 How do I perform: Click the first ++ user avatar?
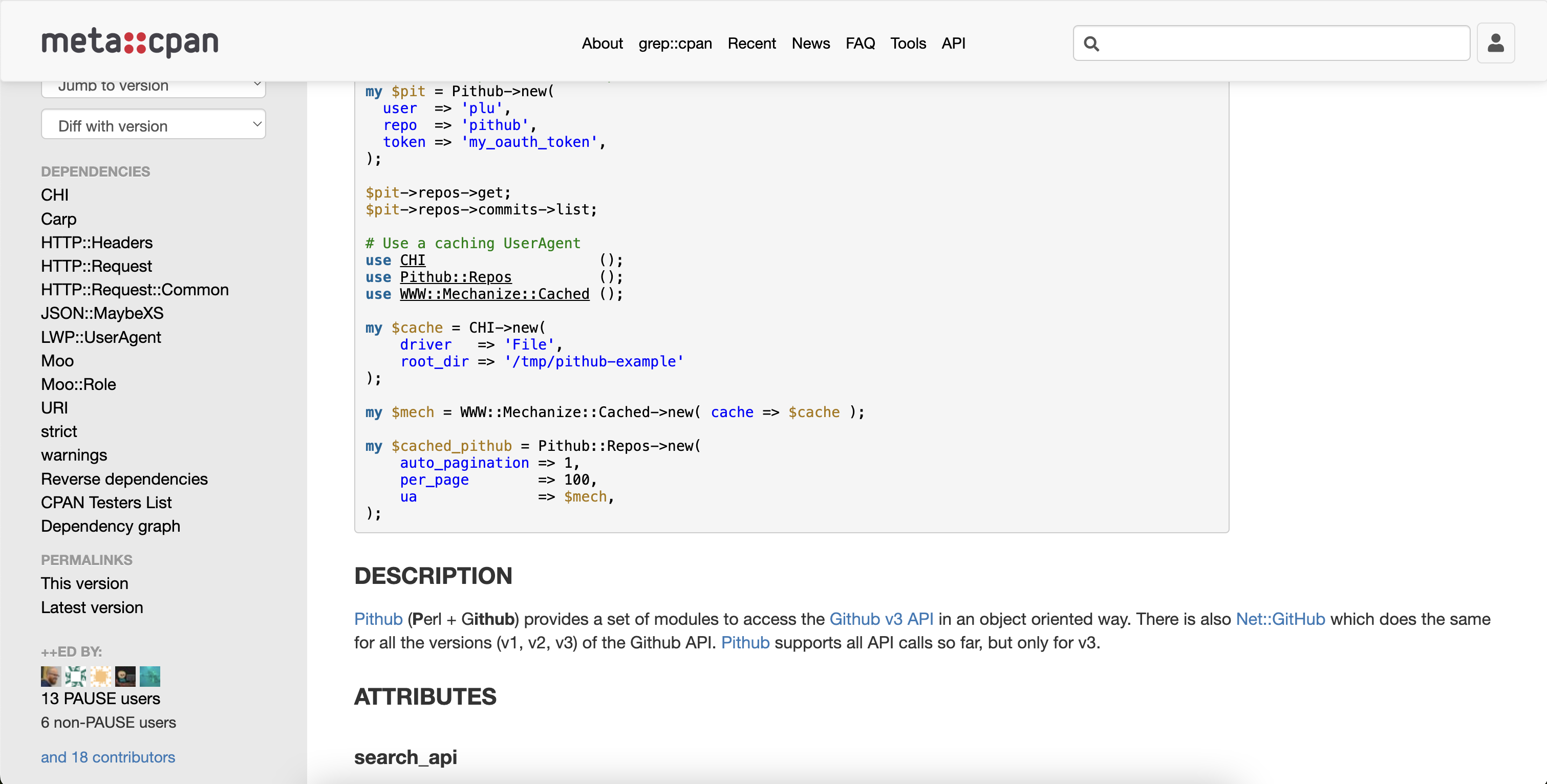(x=51, y=676)
